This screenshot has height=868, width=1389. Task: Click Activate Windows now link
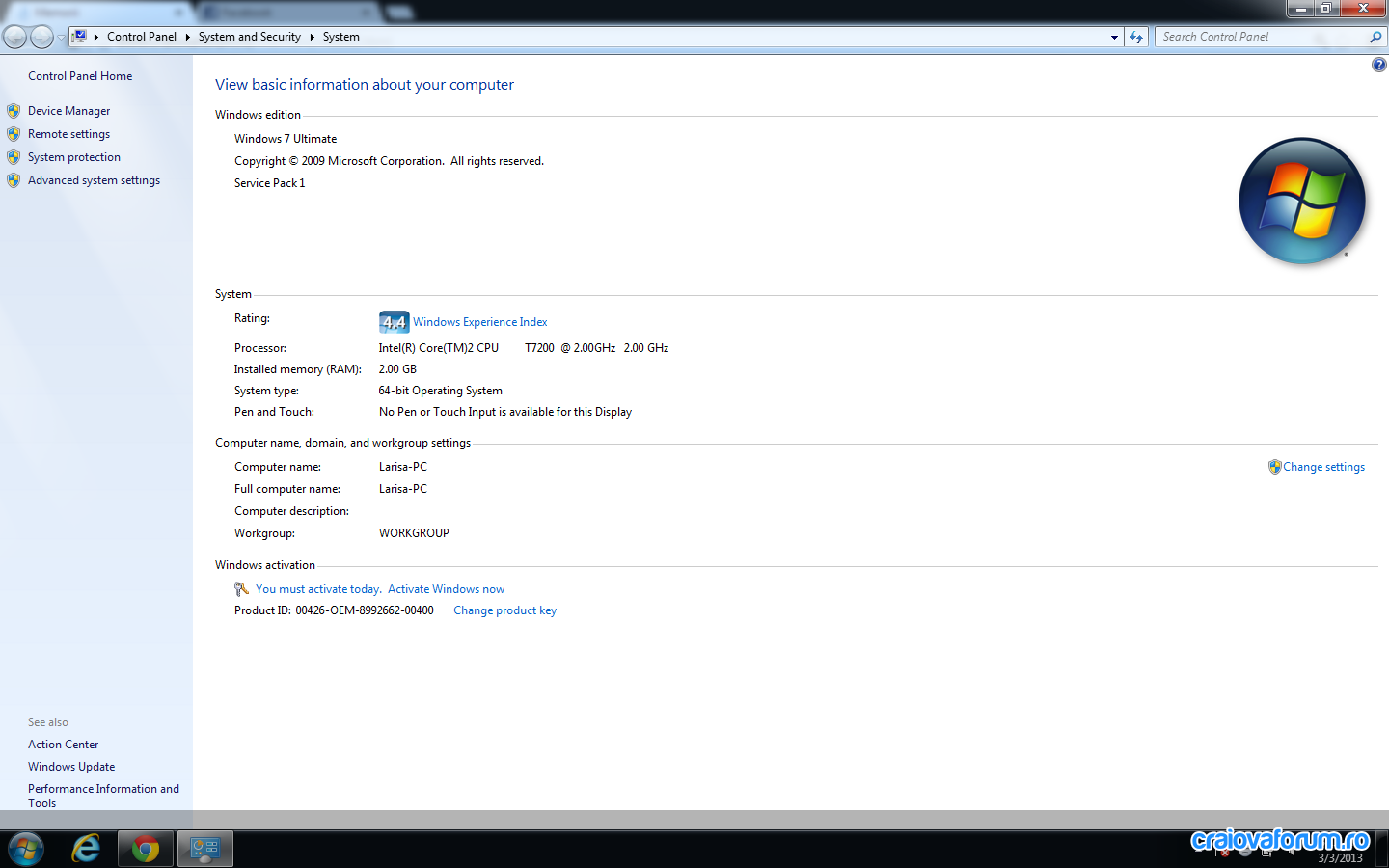(446, 589)
